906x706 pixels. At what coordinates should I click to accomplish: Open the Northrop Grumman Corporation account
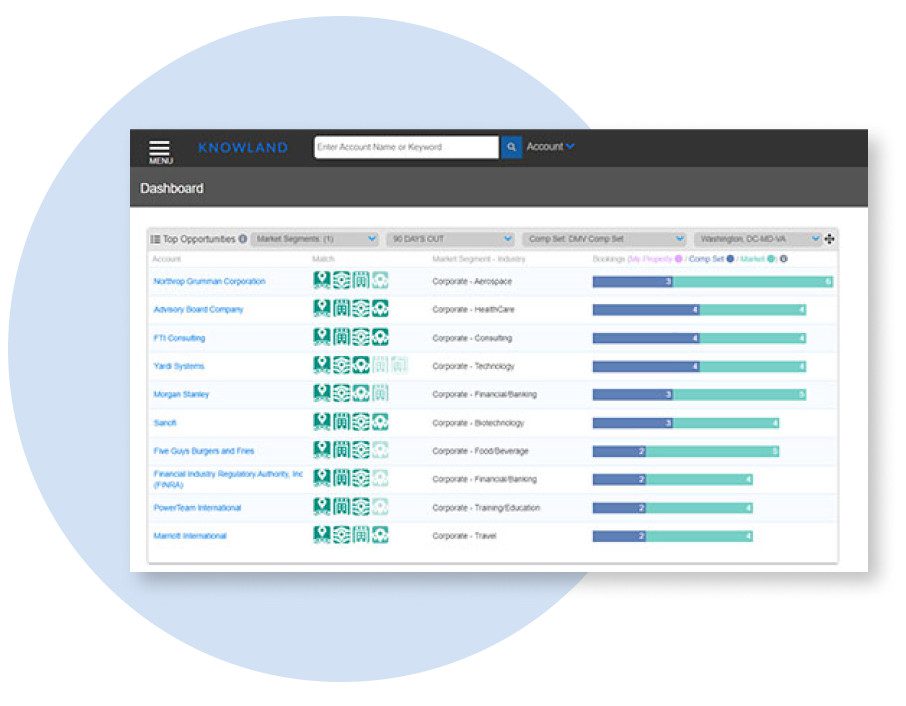click(209, 281)
